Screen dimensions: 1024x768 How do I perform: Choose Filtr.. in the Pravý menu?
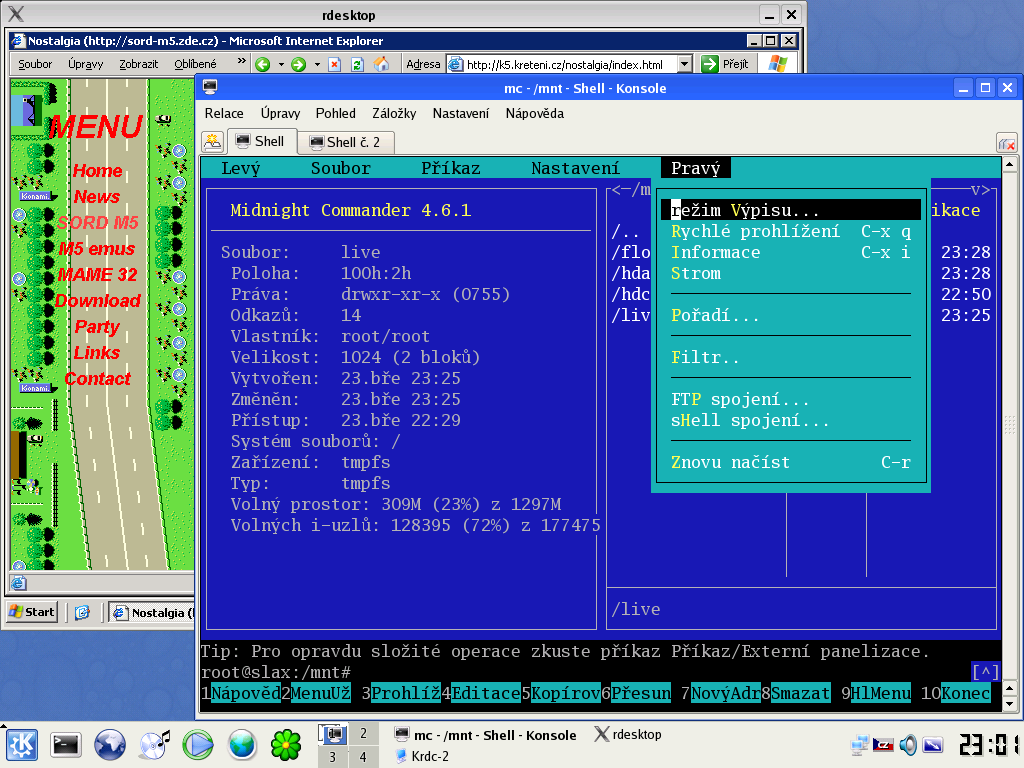pos(790,357)
